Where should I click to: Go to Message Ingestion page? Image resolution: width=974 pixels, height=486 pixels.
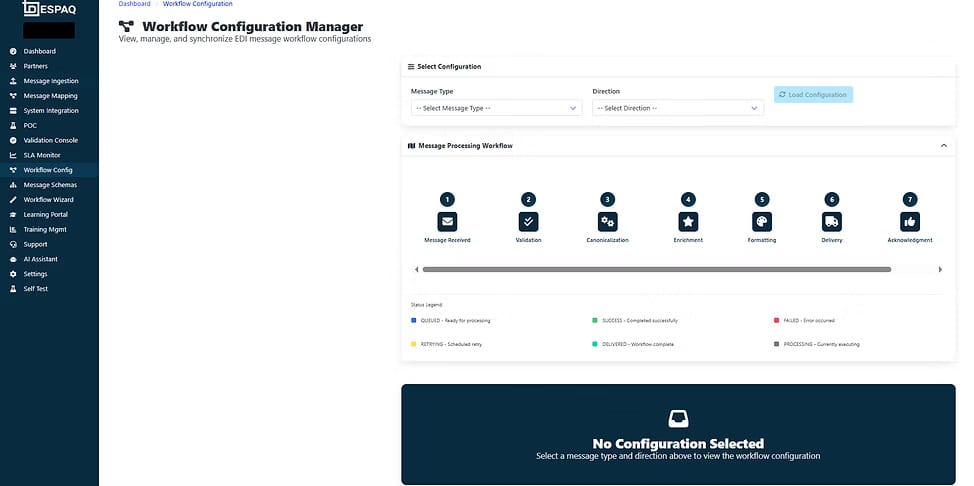pyautogui.click(x=49, y=81)
